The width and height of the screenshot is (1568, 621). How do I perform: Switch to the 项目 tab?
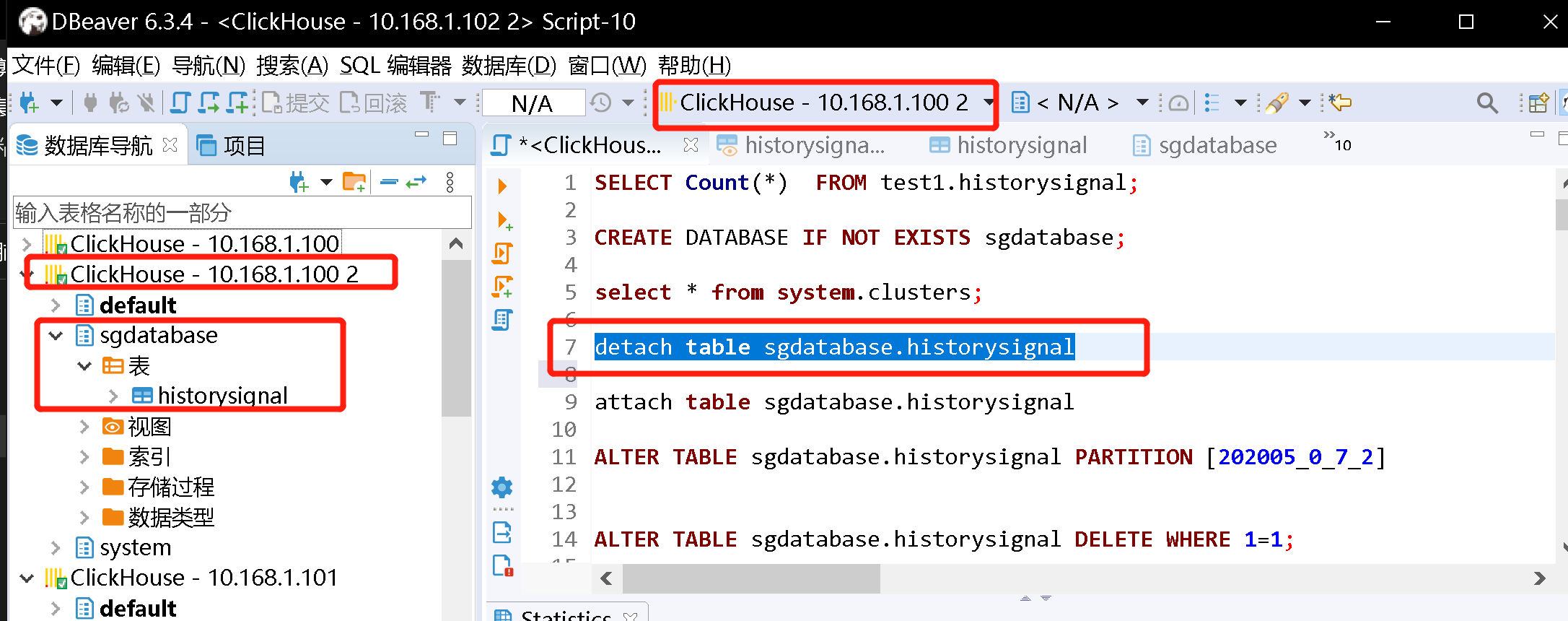click(x=231, y=145)
